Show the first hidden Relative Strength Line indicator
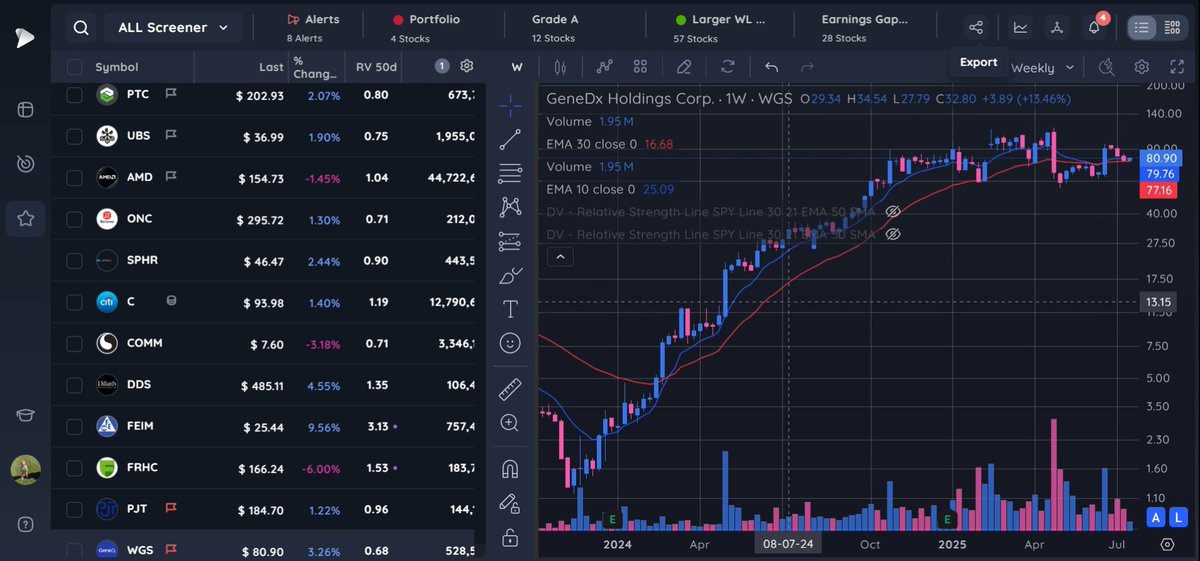 click(x=894, y=211)
